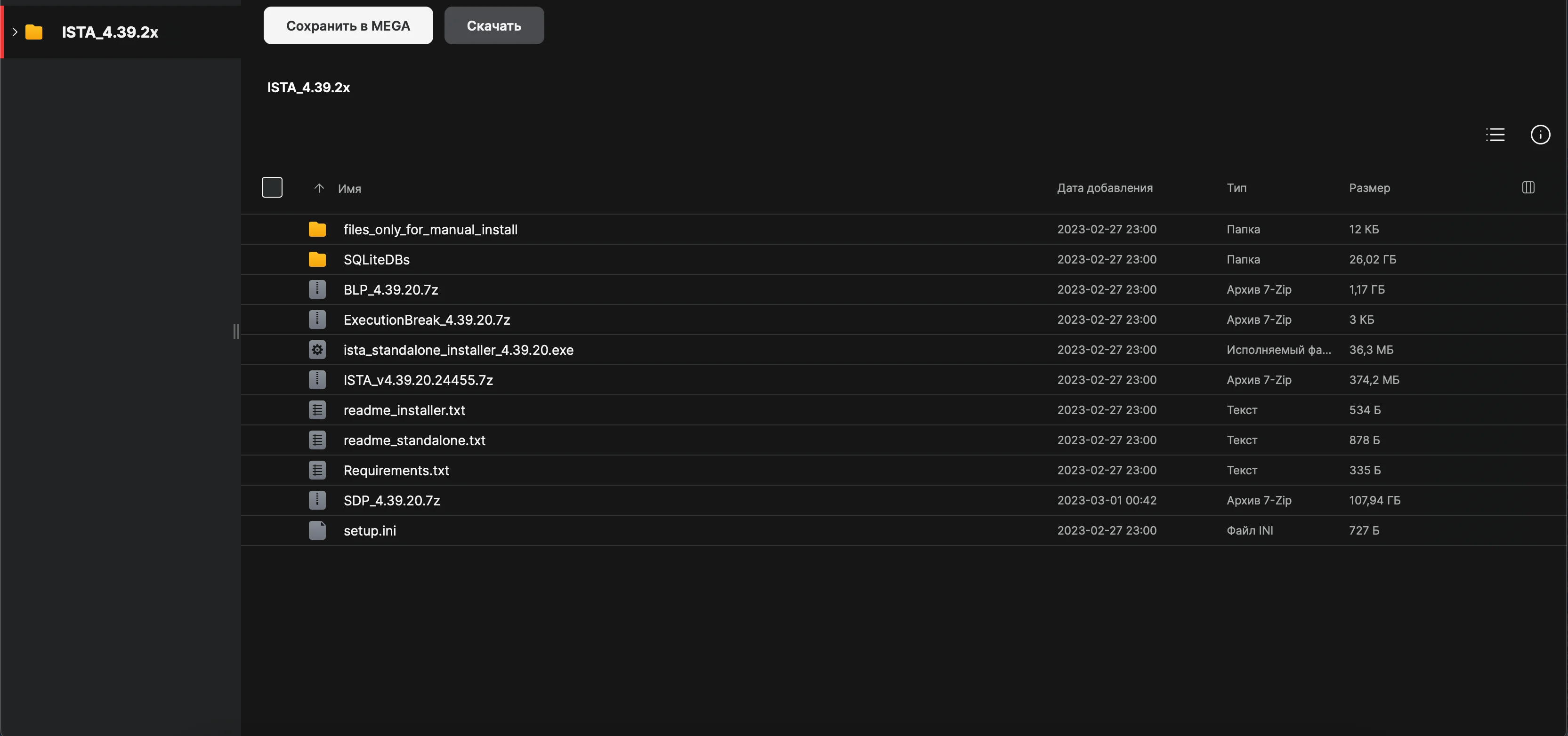Click the 3 КБ size value
Viewport: 1568px width, 736px height.
click(x=1362, y=320)
